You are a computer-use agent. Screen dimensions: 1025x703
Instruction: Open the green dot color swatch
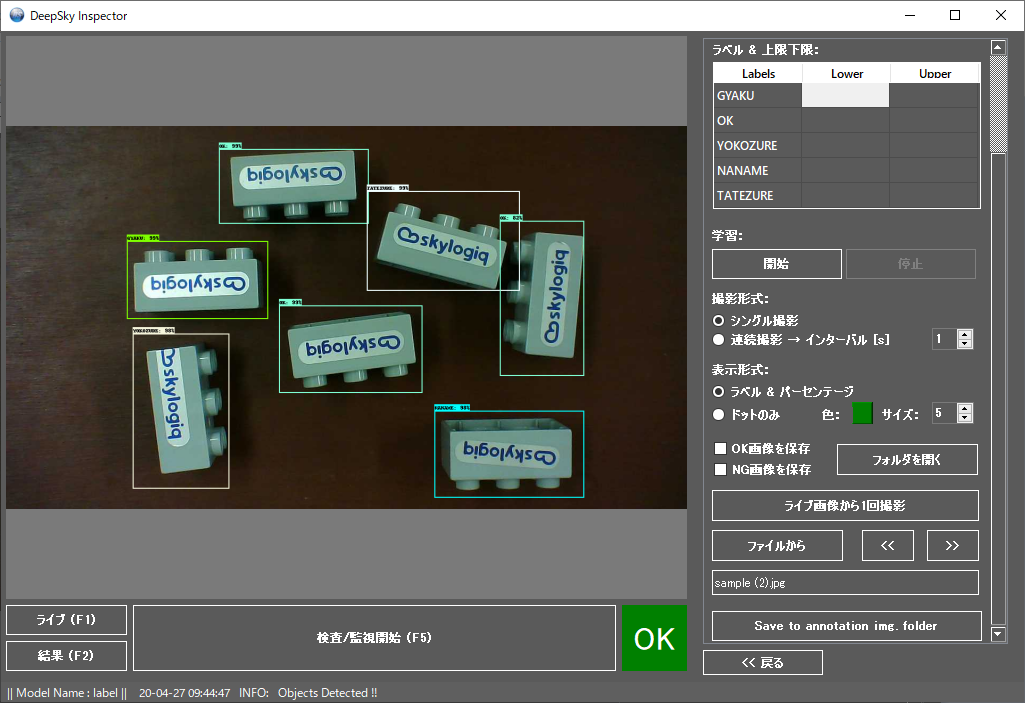coord(862,413)
